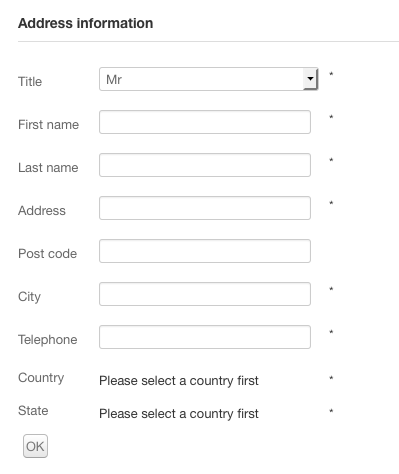This screenshot has height=474, width=399.
Task: Click the Country row's select-country message
Action: (179, 381)
